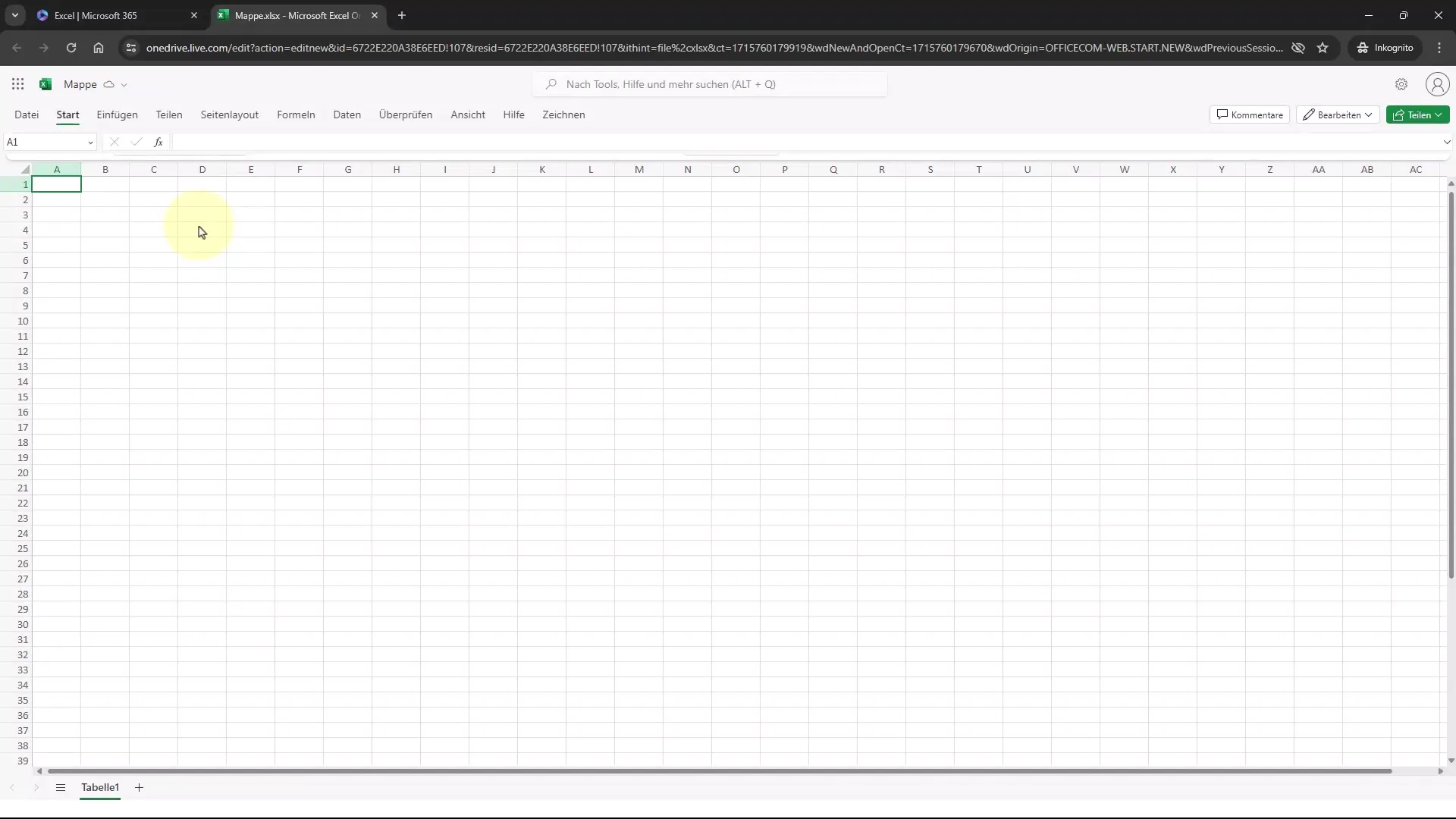Click the confirm checkmark formula bar icon
Screen dimensions: 1456x819
[x=136, y=142]
